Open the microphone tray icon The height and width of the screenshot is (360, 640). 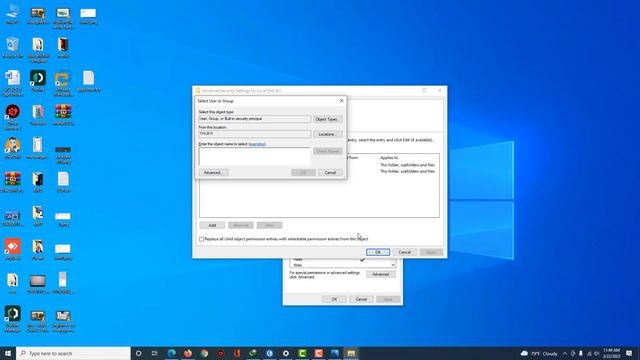(580, 353)
